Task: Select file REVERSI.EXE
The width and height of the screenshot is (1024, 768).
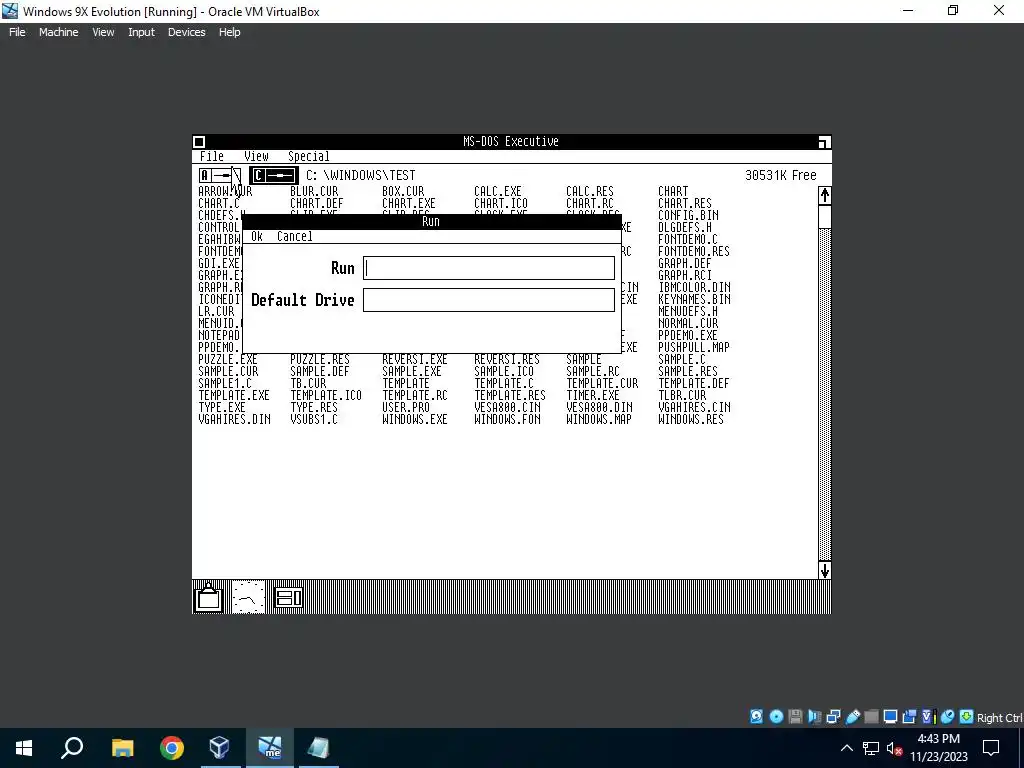Action: [415, 360]
